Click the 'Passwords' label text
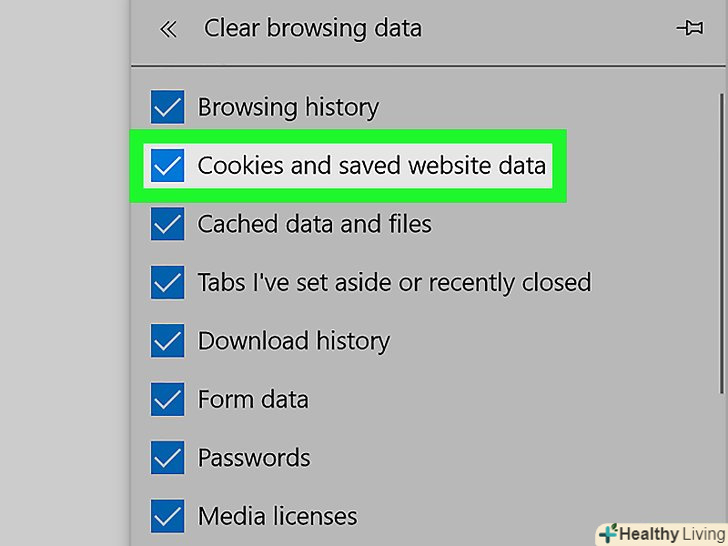 [x=254, y=458]
